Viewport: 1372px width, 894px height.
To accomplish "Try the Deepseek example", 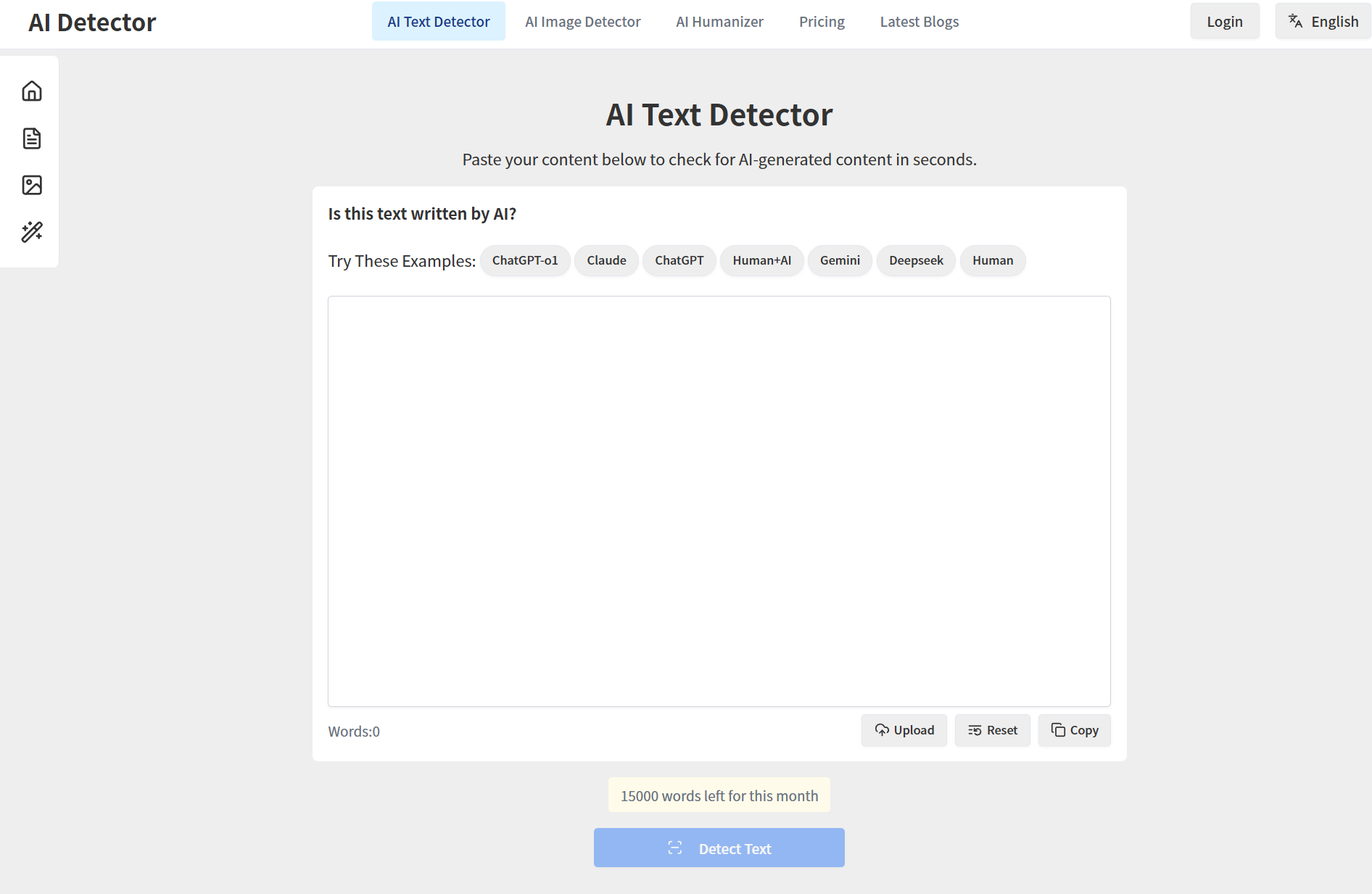I will click(917, 260).
